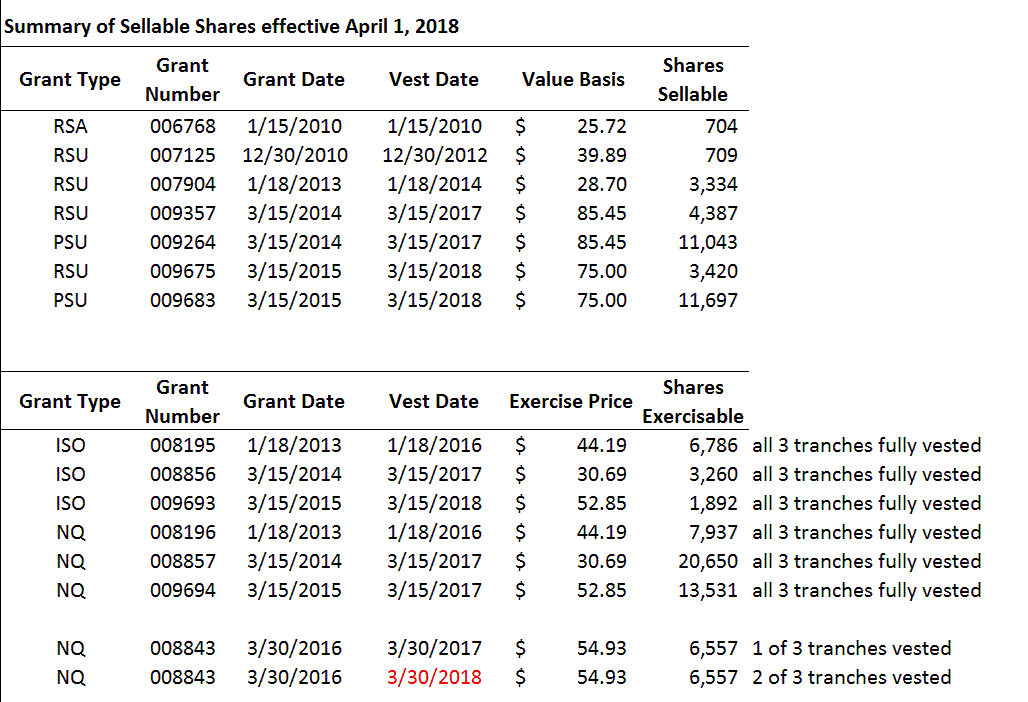Click the Shares Exercisable column header
Image resolution: width=1028 pixels, height=702 pixels.
(x=692, y=402)
